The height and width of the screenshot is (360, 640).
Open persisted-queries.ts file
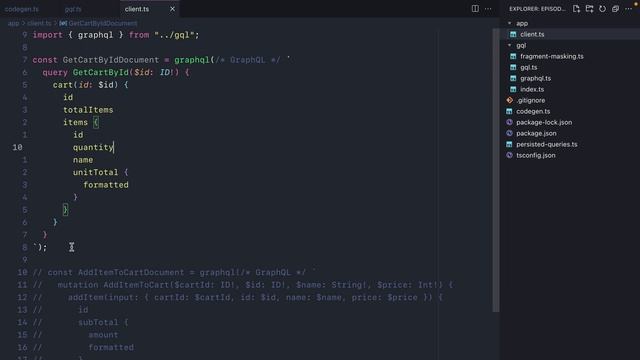pos(547,144)
